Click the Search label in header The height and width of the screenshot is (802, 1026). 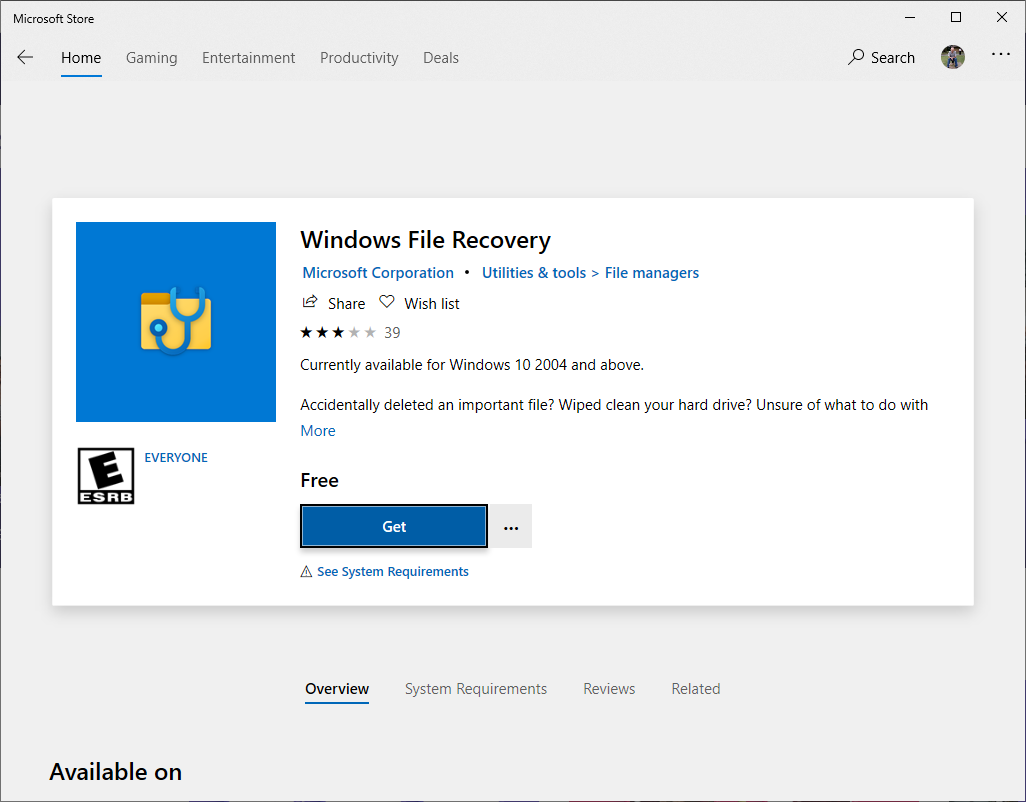point(893,58)
